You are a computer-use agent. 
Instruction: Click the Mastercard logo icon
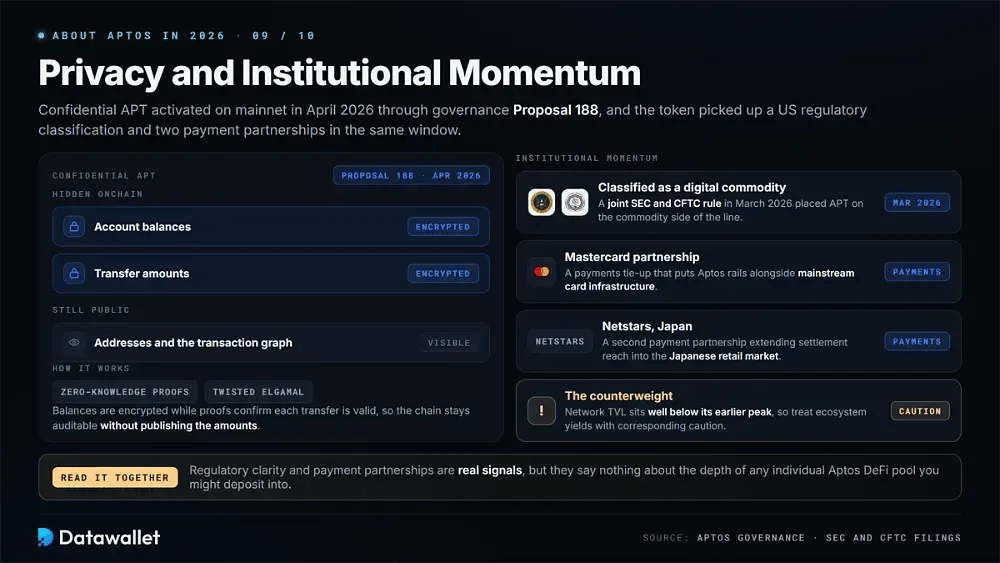[541, 272]
